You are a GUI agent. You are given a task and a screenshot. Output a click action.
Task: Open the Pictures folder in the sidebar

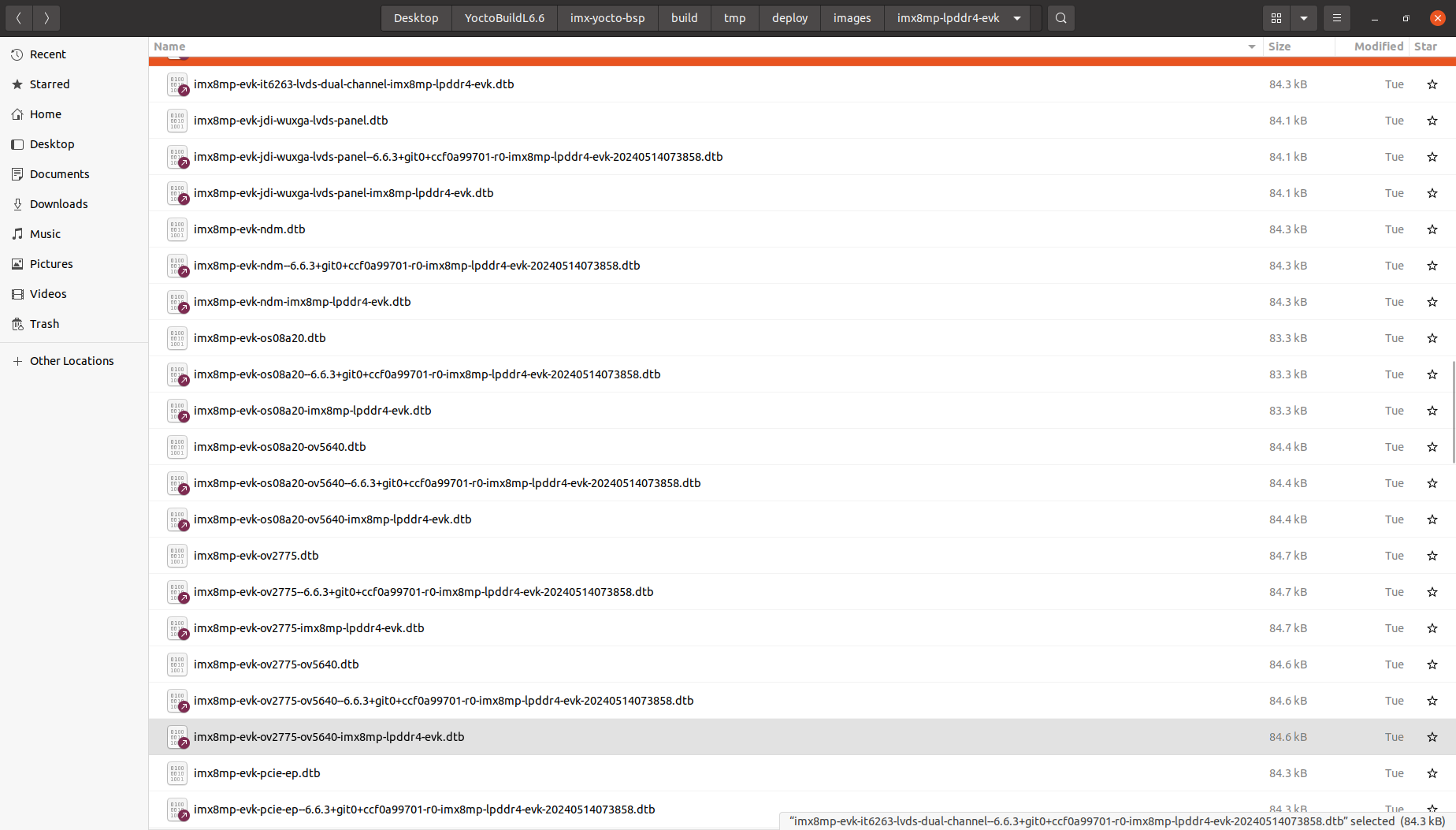(x=52, y=263)
